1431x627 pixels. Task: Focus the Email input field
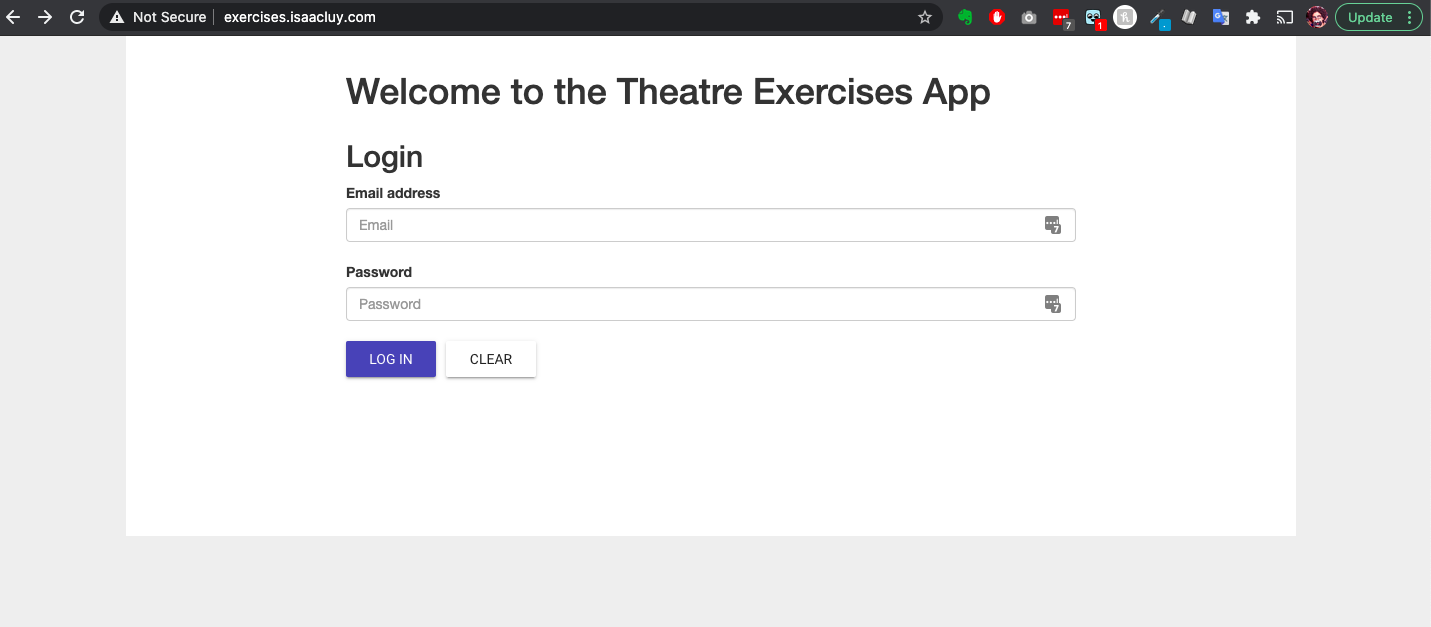point(710,225)
